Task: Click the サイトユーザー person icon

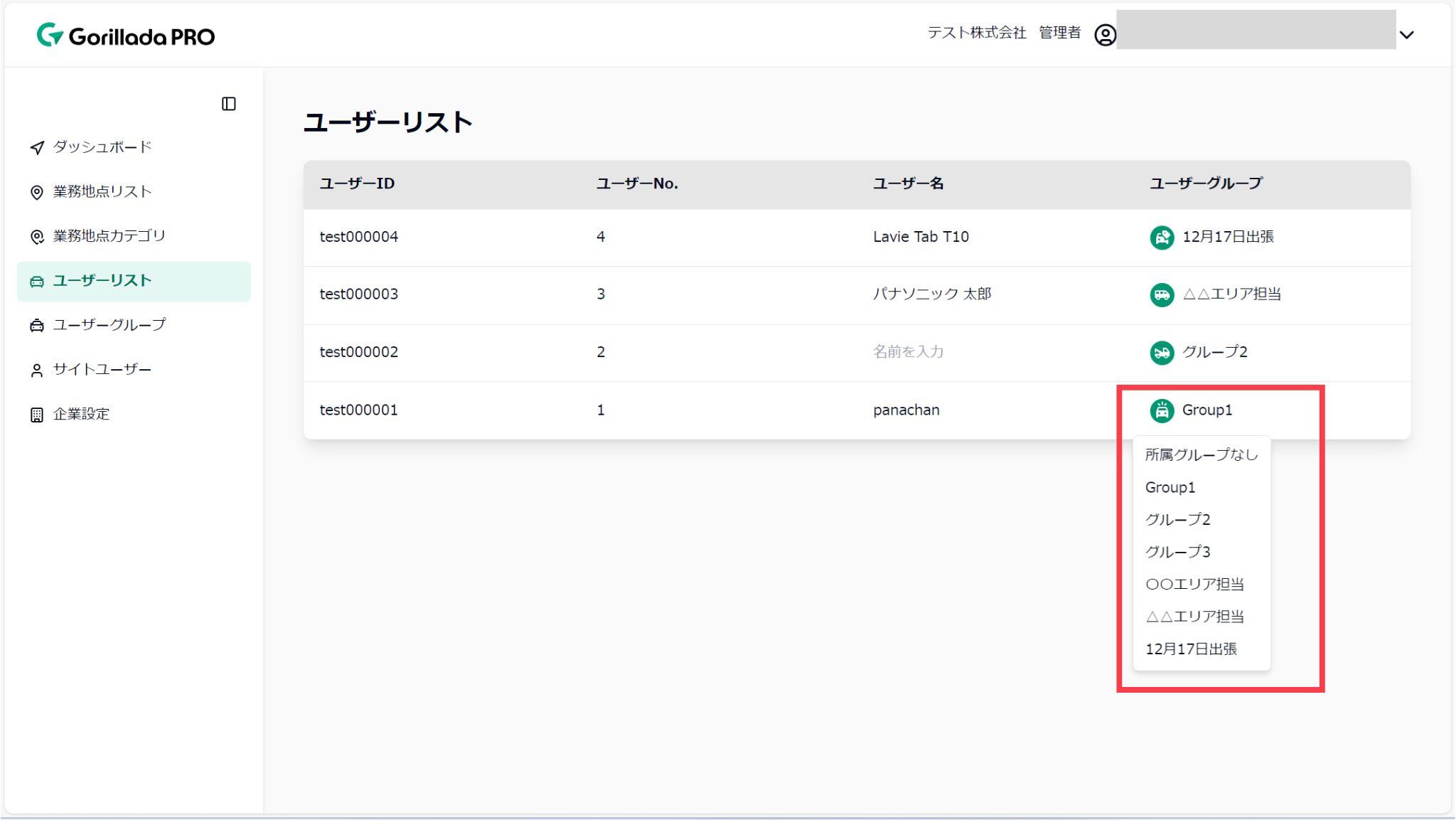Action: [x=37, y=370]
